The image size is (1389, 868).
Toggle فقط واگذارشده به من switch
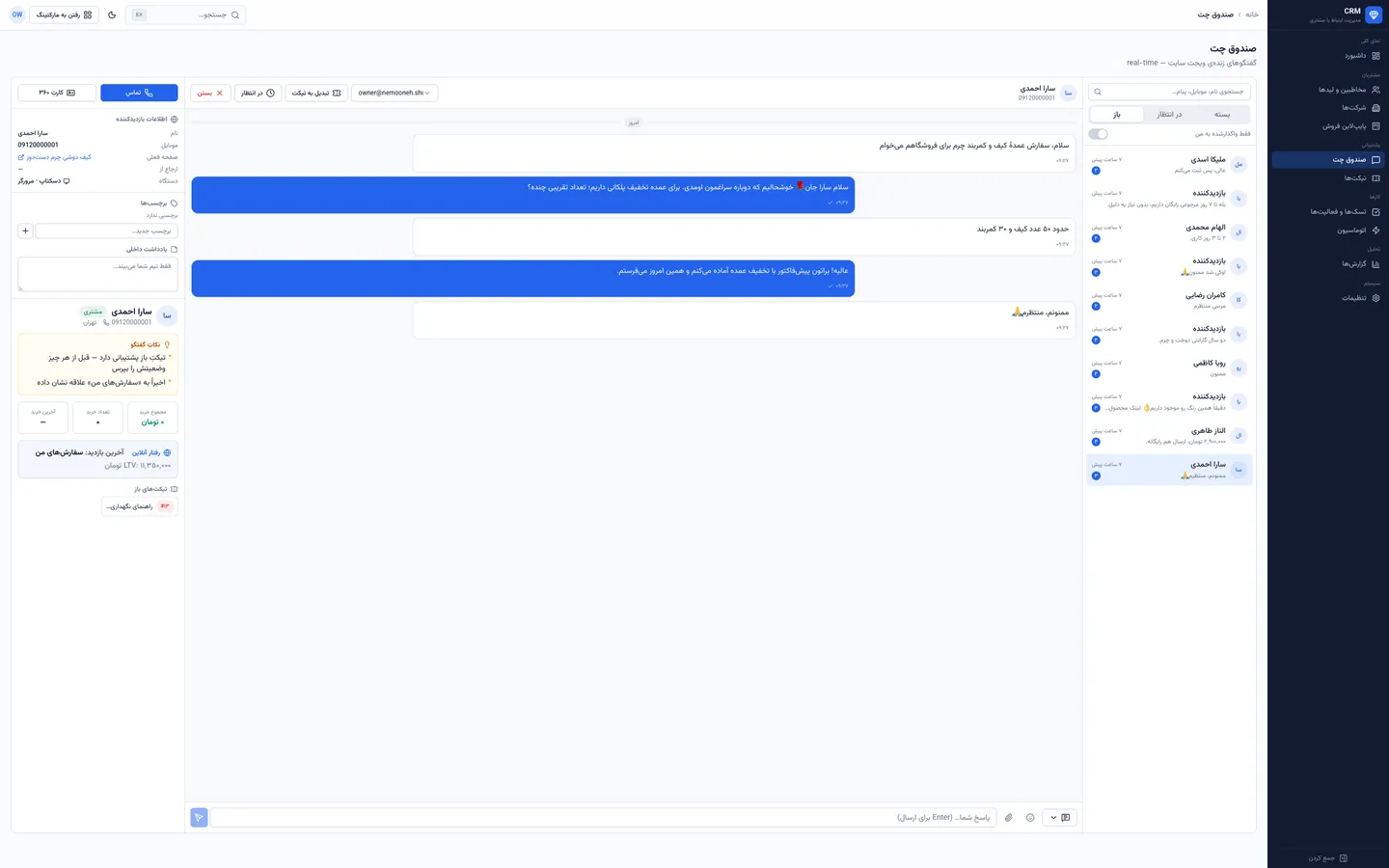click(x=1099, y=134)
